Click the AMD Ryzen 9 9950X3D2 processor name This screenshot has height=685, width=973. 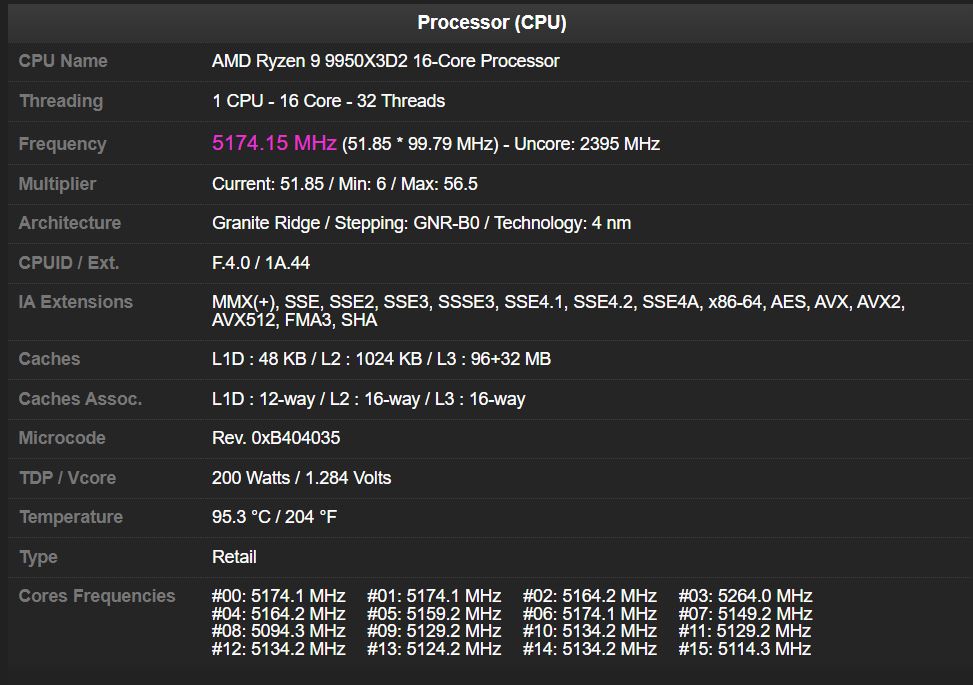click(x=385, y=61)
